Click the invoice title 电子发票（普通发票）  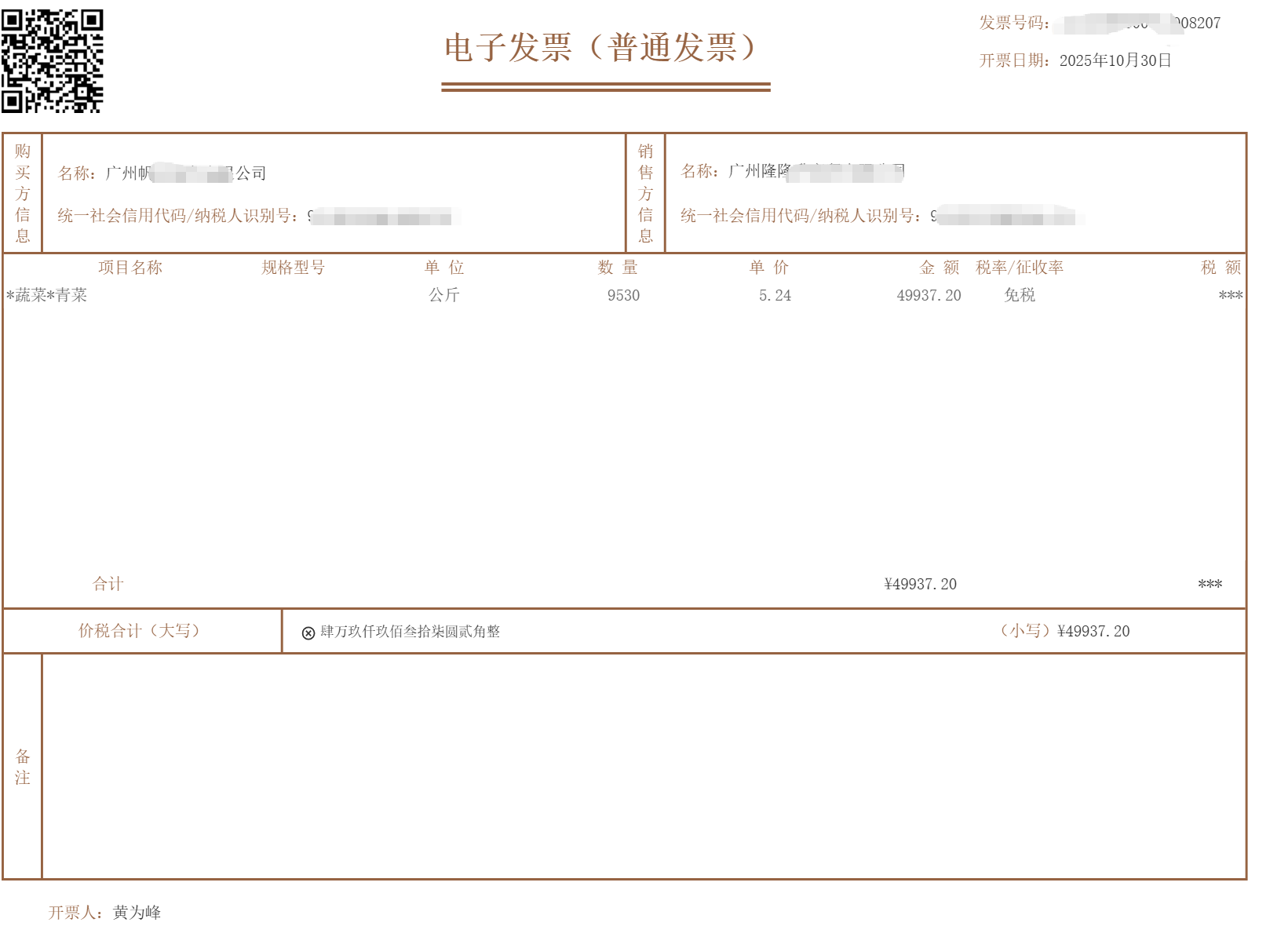pyautogui.click(x=603, y=48)
